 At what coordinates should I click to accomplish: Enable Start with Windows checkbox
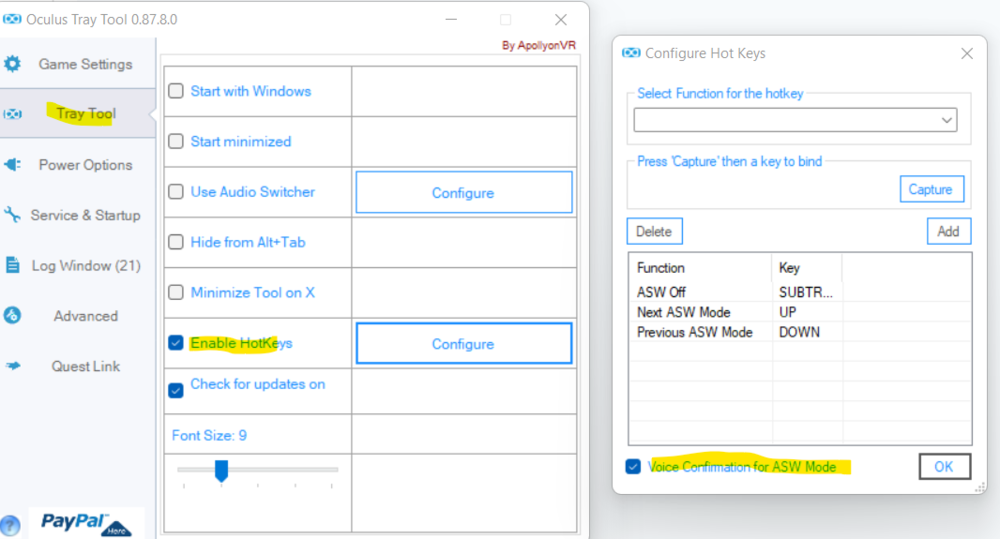coord(176,91)
